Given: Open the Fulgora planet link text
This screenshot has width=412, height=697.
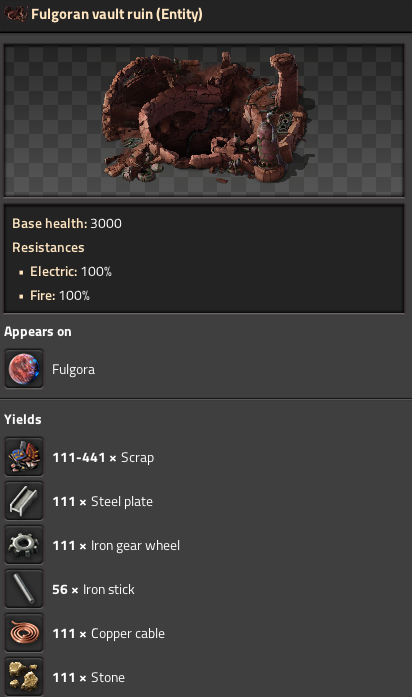Looking at the screenshot, I should (73, 369).
